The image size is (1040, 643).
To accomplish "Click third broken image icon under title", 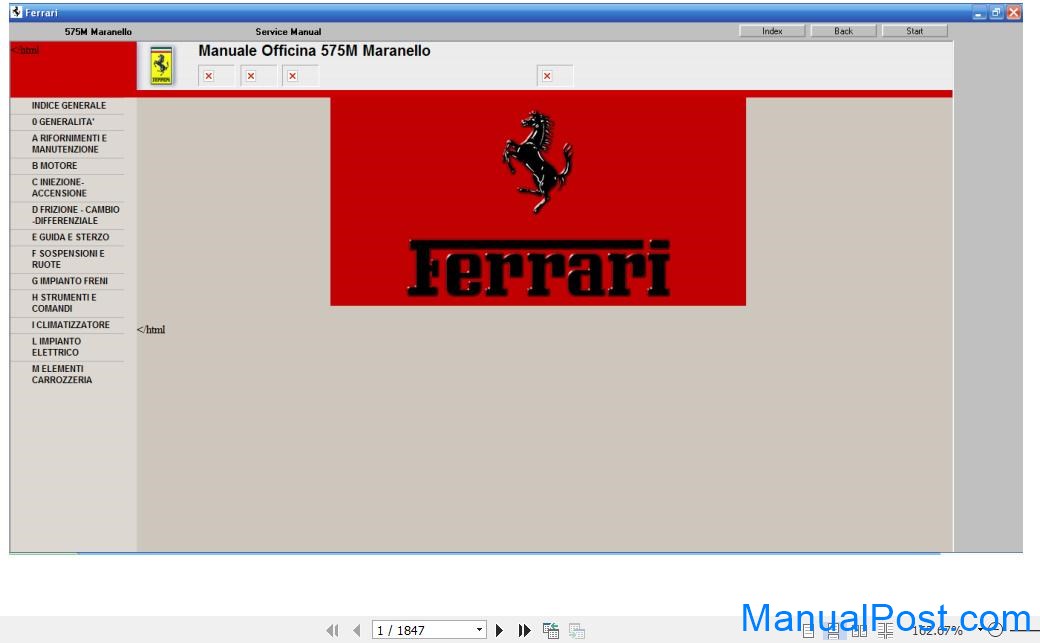I will point(292,76).
